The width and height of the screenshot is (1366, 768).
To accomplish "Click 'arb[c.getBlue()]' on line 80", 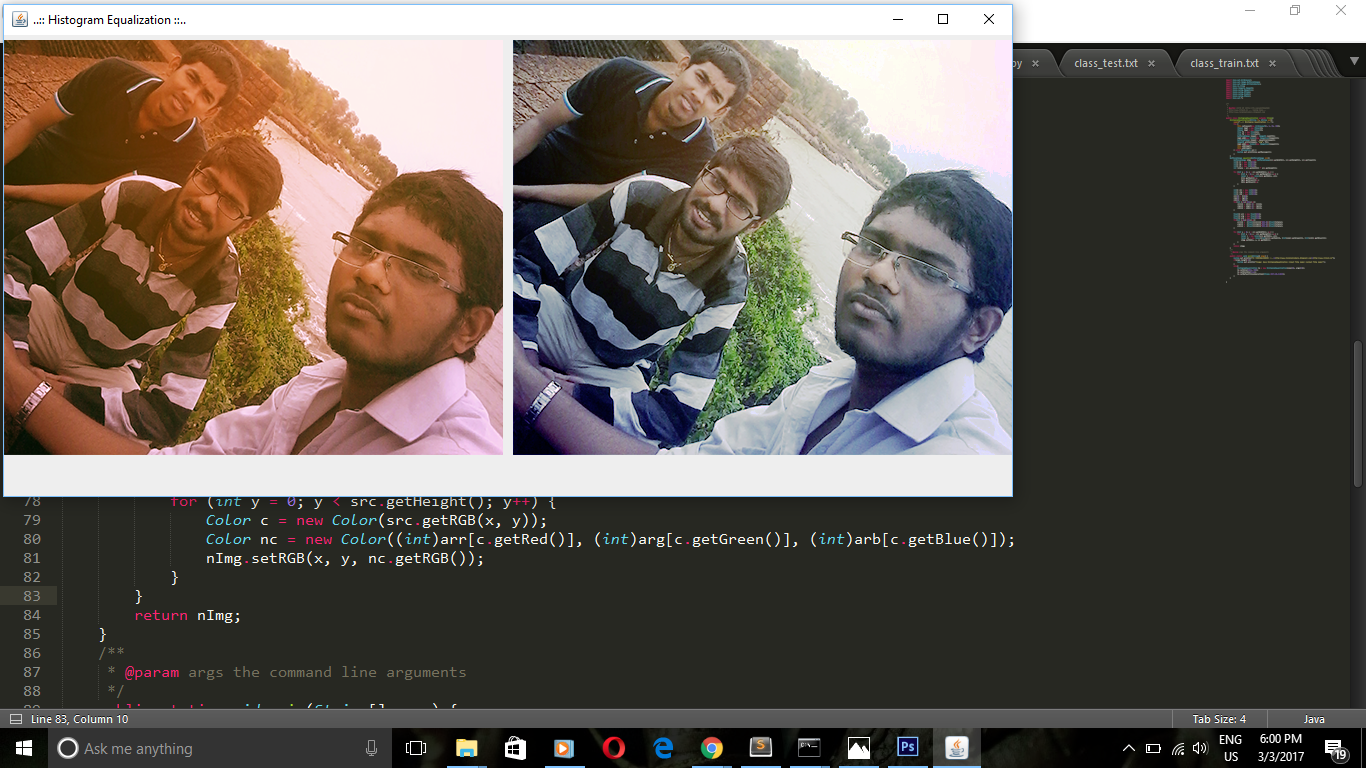I will pos(925,539).
